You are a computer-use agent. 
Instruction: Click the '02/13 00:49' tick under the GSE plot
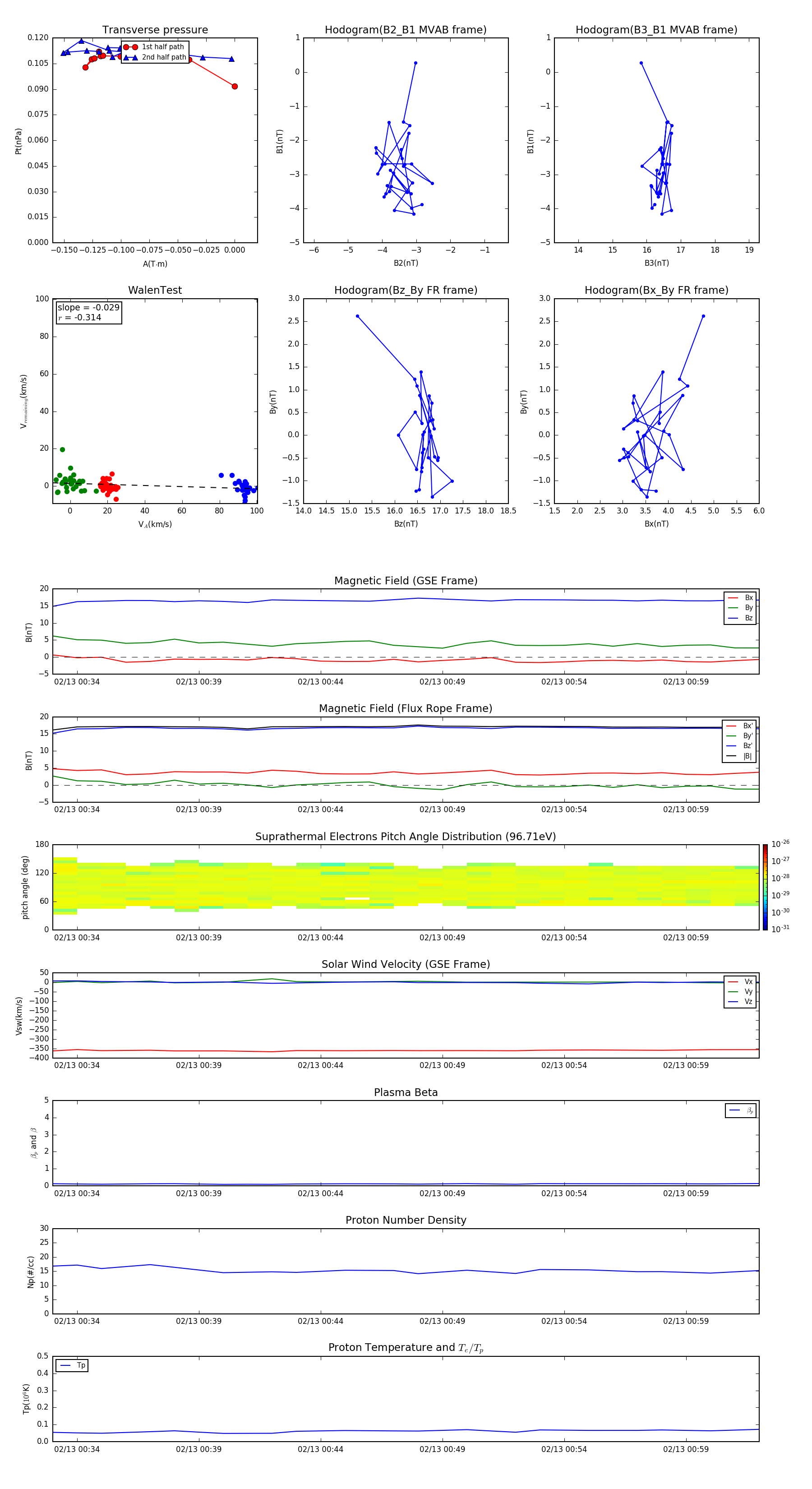click(442, 681)
